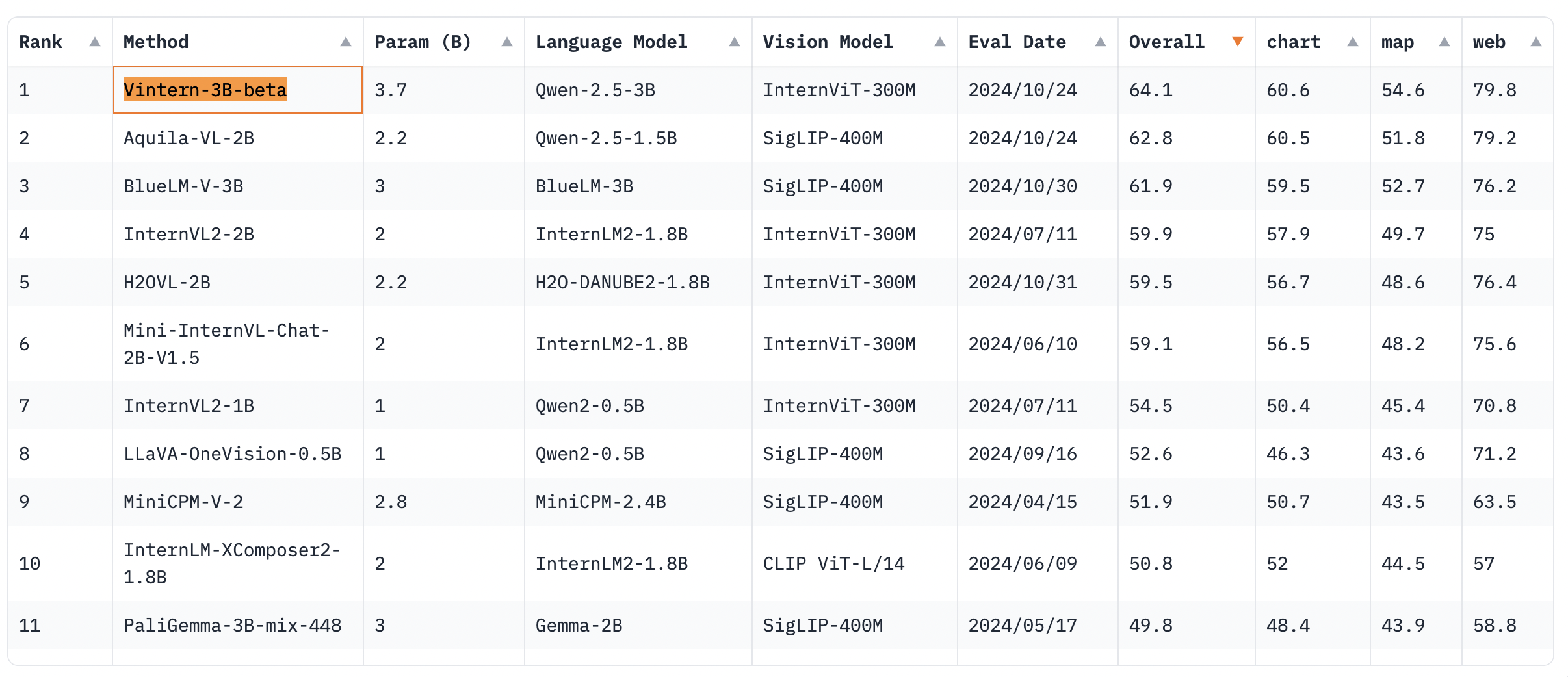Select the highlighted Vintern-3B-beta cell

click(x=205, y=90)
